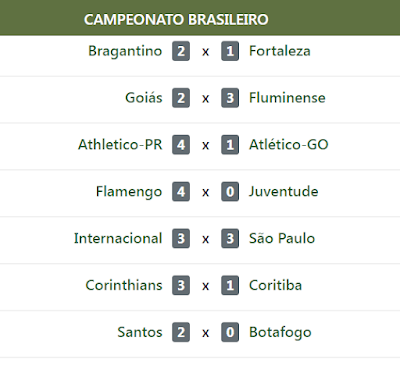Select Juventude's score badge showing 0
This screenshot has width=400, height=366.
point(230,192)
